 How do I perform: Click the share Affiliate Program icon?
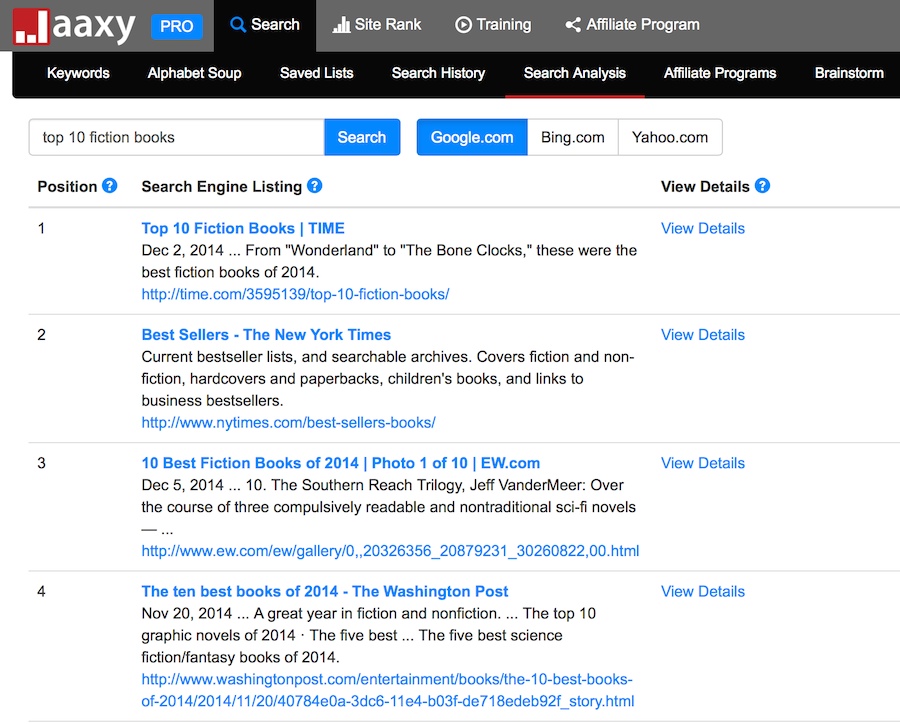[573, 25]
